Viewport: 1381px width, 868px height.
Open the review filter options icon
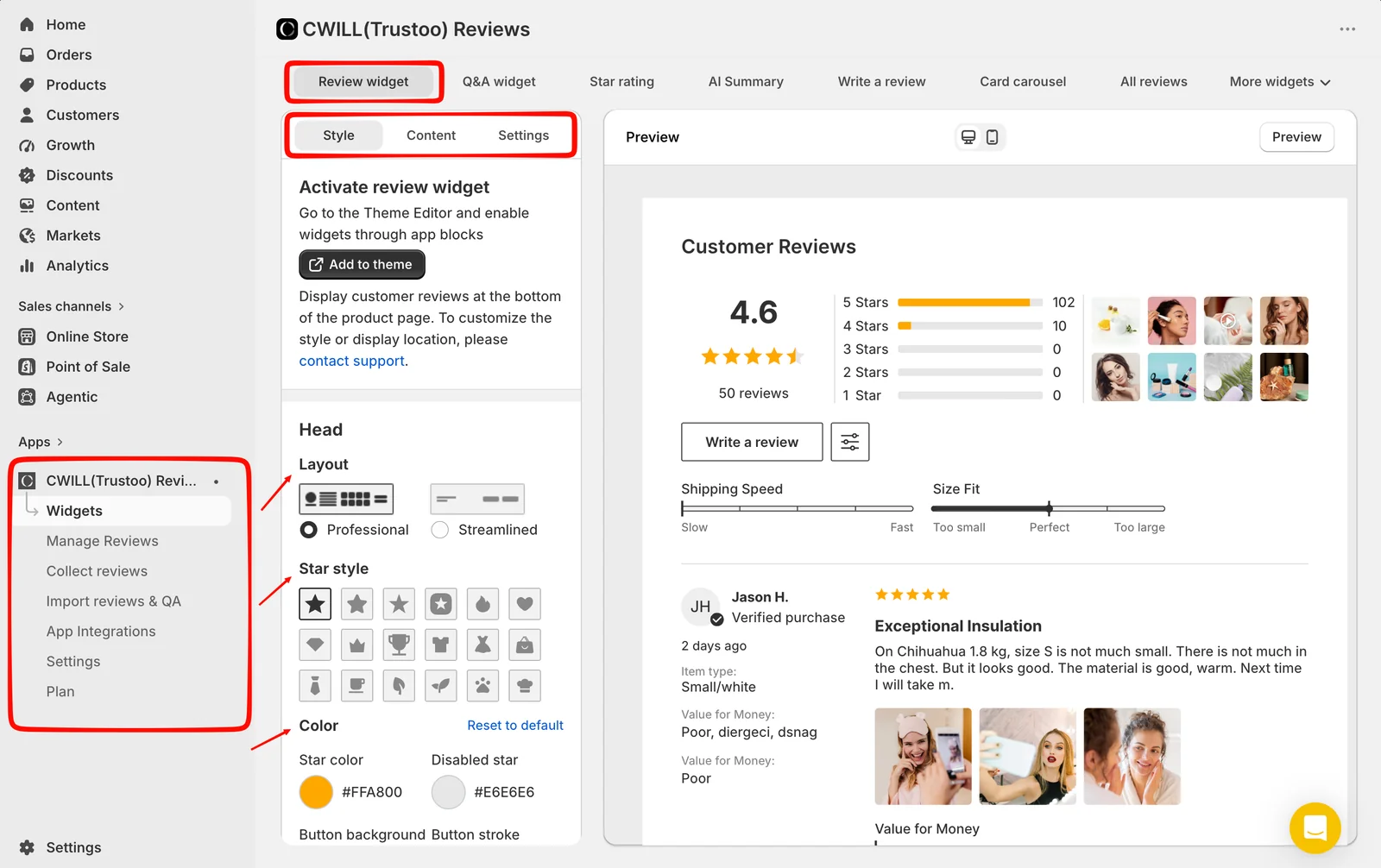850,442
